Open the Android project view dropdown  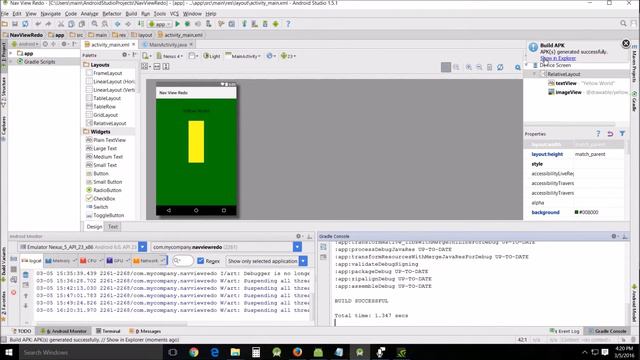[25, 44]
